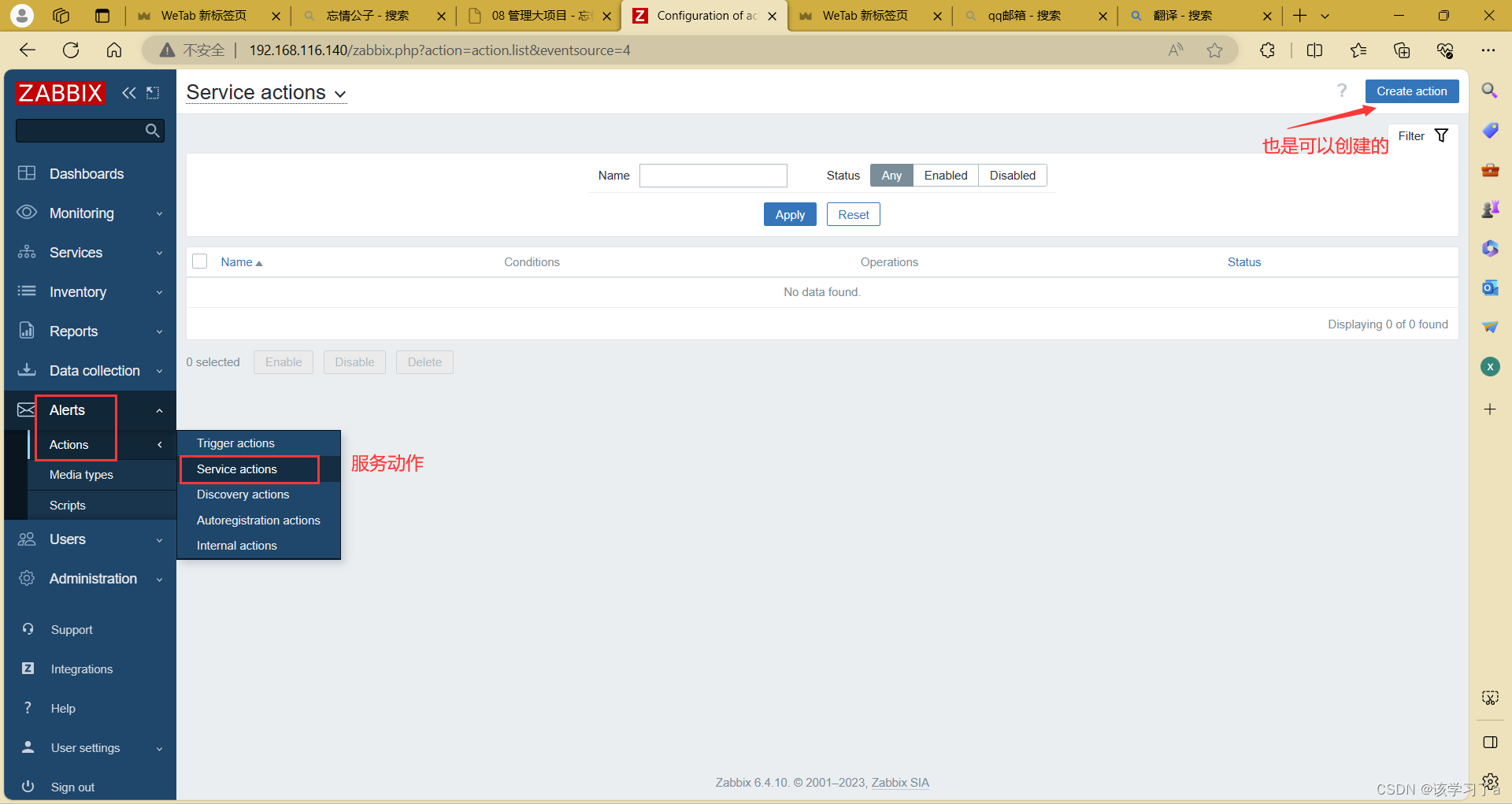Image resolution: width=1512 pixels, height=804 pixels.
Task: Select Any status filter
Action: 891,176
